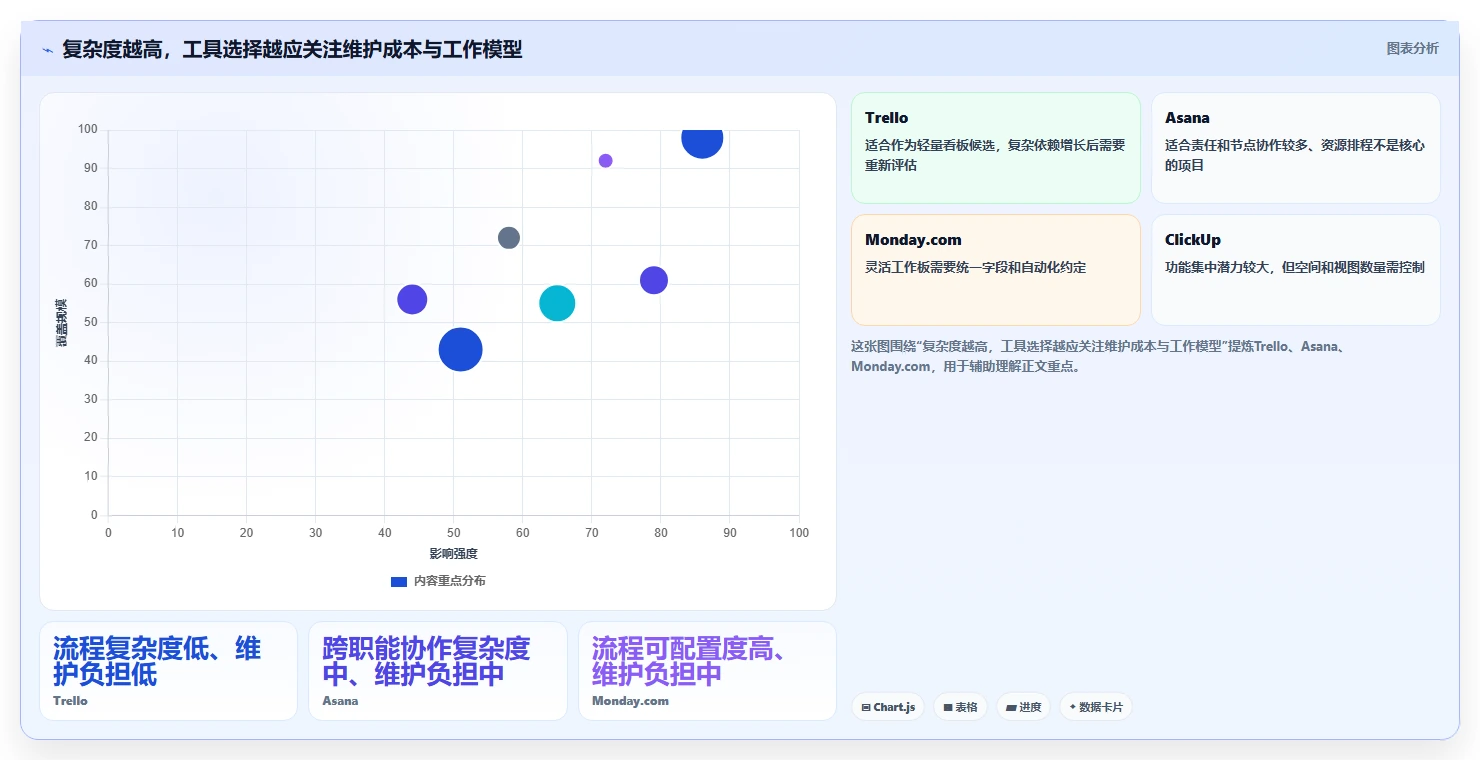
Task: Select the 进度 chip
Action: click(x=1023, y=707)
